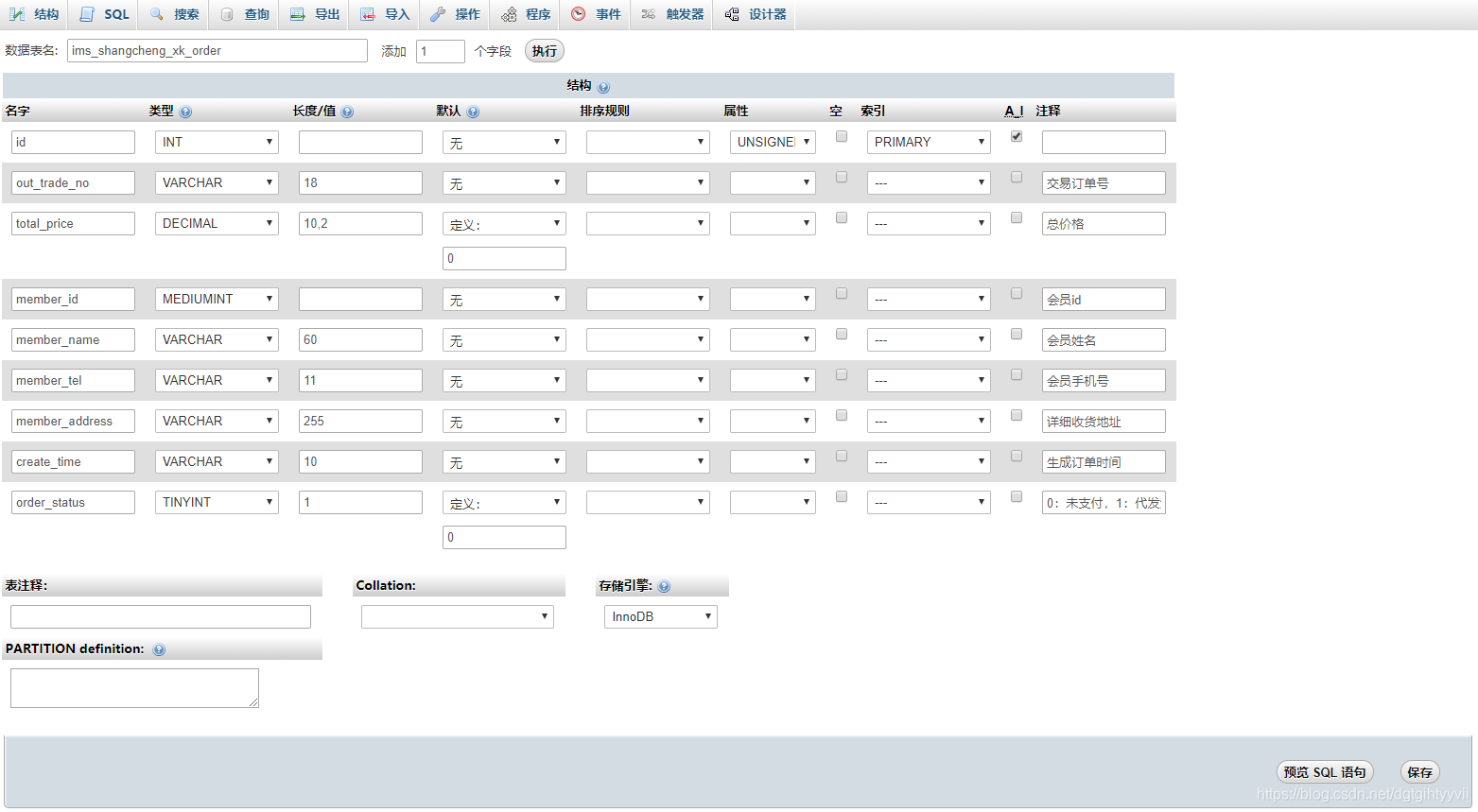Click comment field containing 详细收货地址
1478x812 pixels.
point(1104,421)
